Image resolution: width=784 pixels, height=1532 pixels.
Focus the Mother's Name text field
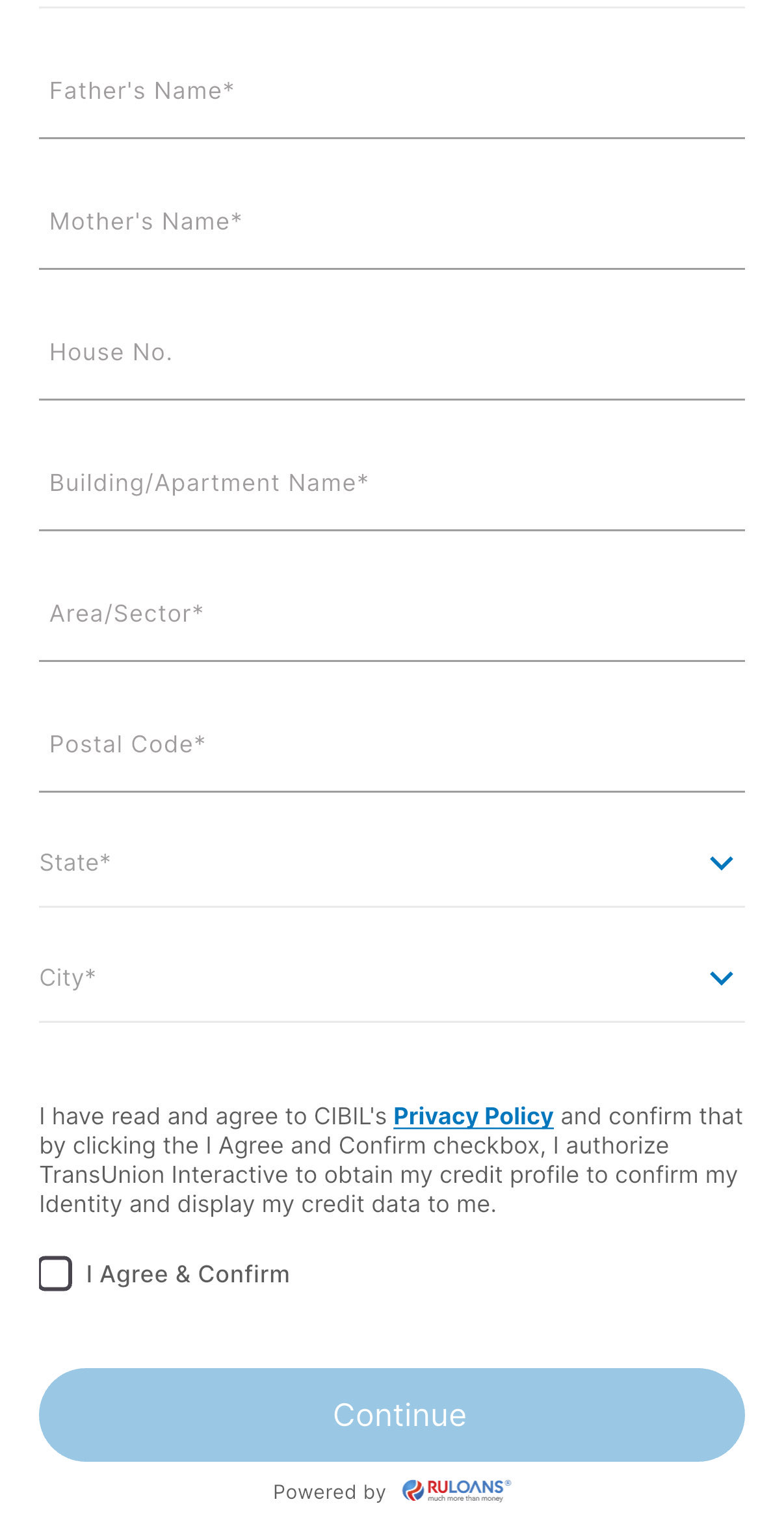[x=390, y=222]
